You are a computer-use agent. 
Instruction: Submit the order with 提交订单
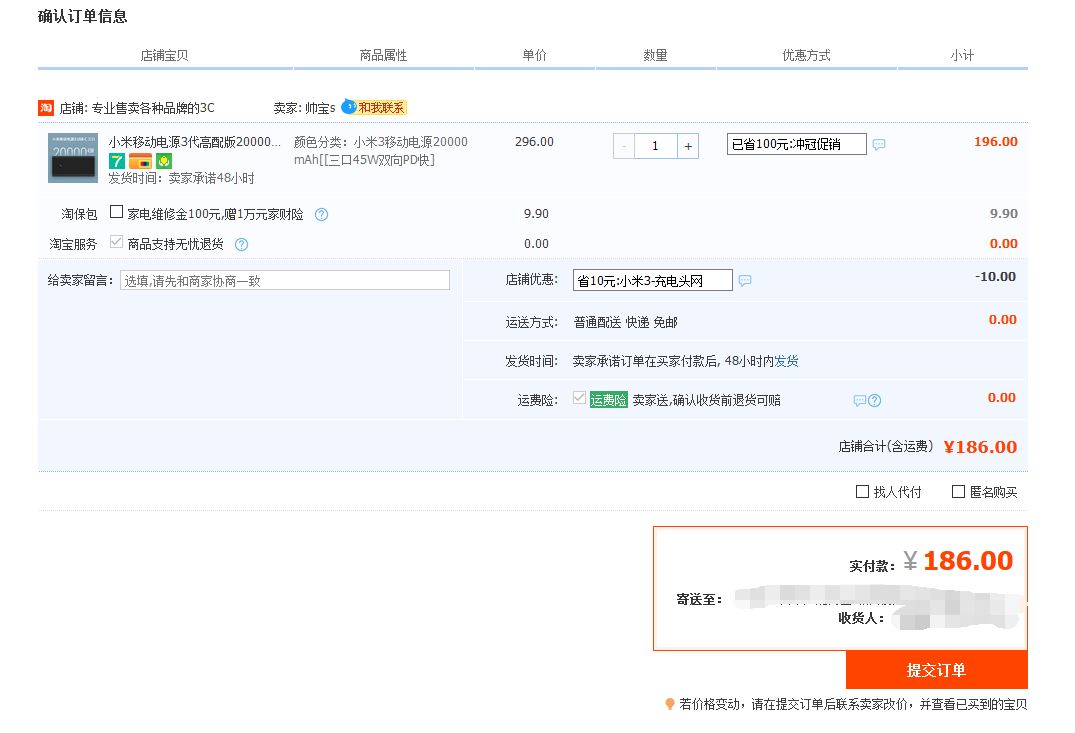pyautogui.click(x=937, y=670)
